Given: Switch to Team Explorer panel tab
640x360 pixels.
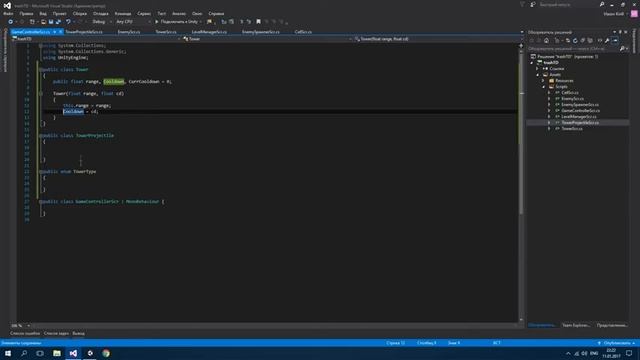Looking at the screenshot, I should [x=576, y=325].
